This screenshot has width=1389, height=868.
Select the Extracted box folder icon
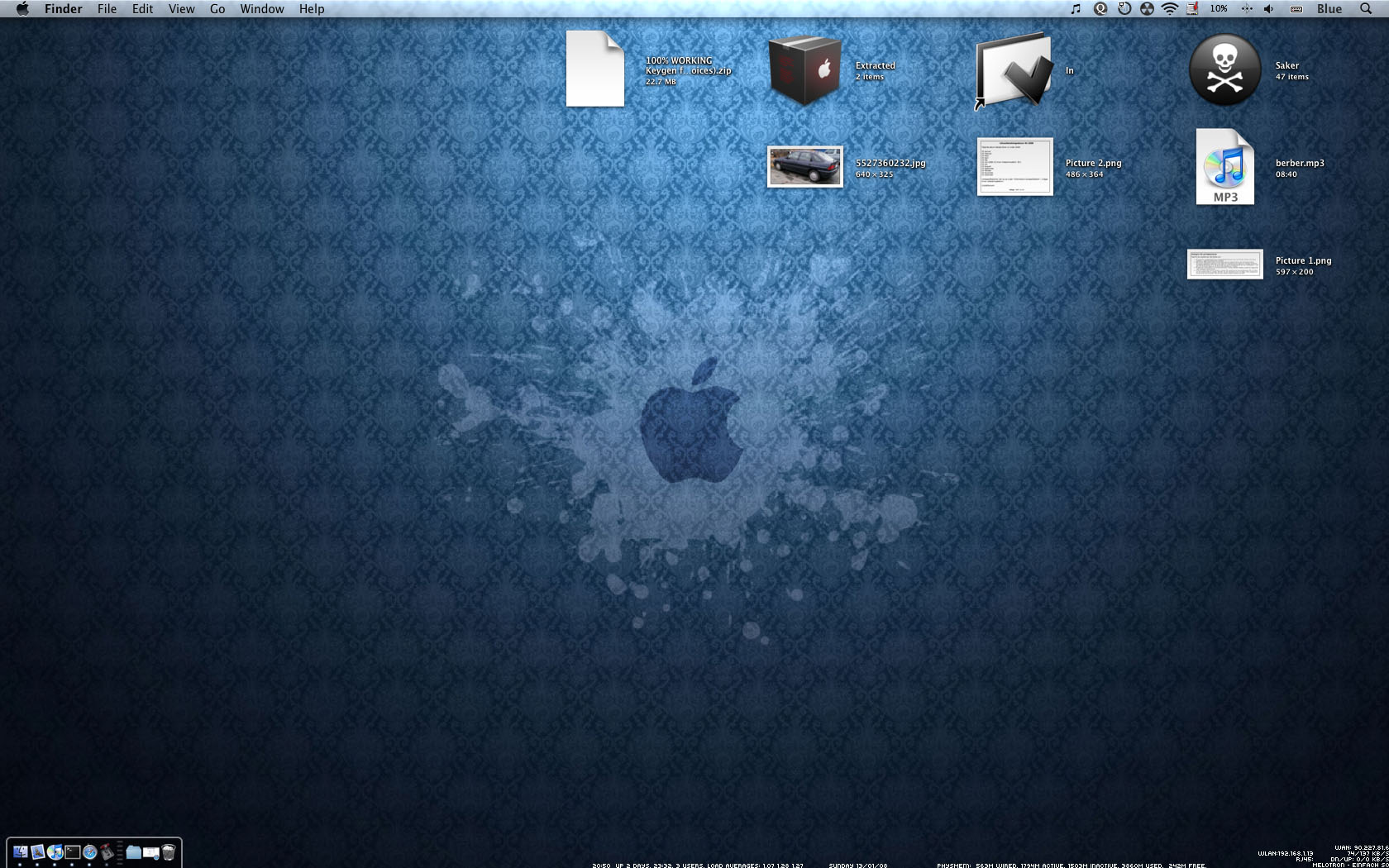[x=805, y=70]
